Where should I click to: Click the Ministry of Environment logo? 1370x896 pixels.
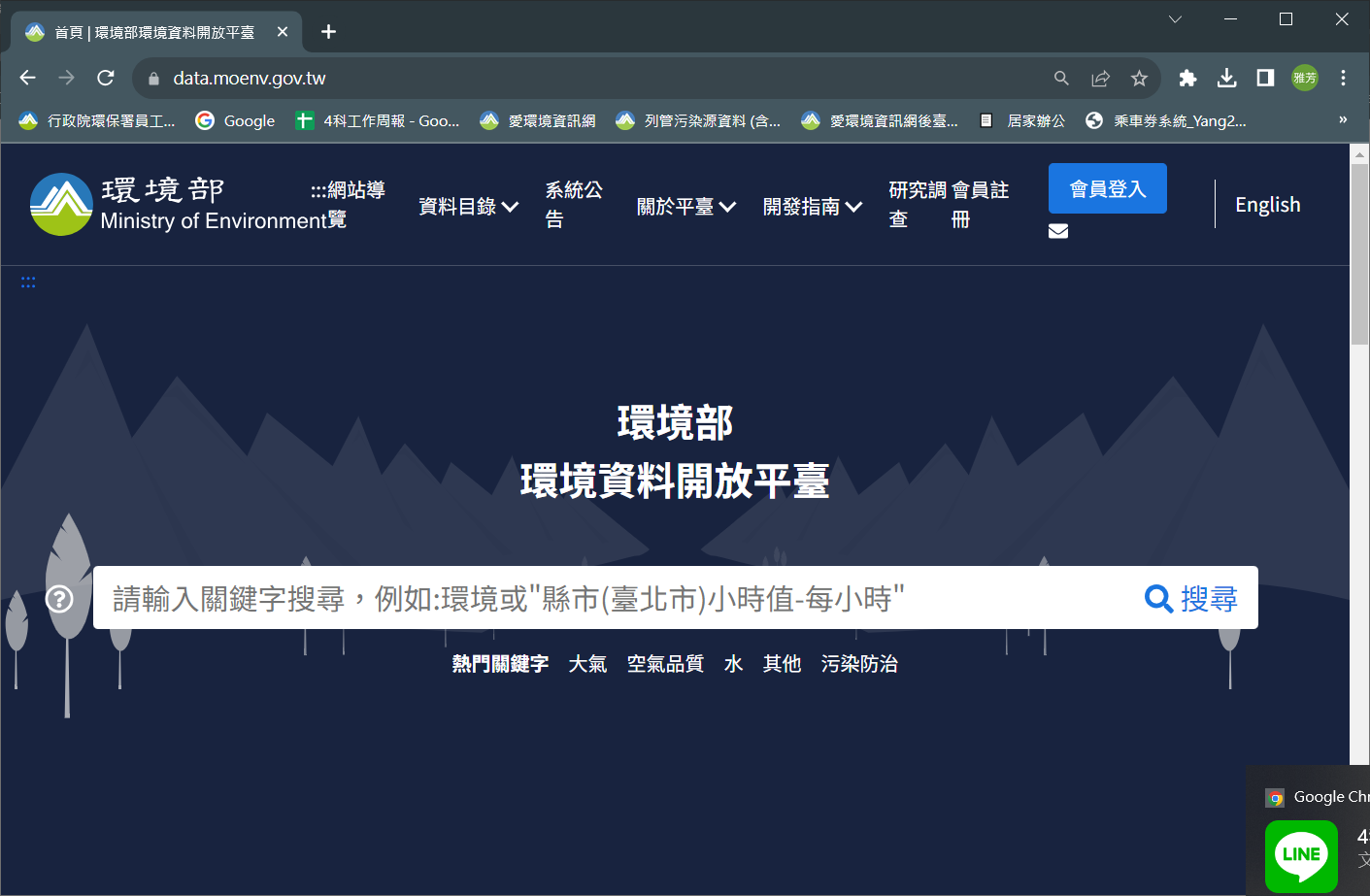(x=61, y=204)
